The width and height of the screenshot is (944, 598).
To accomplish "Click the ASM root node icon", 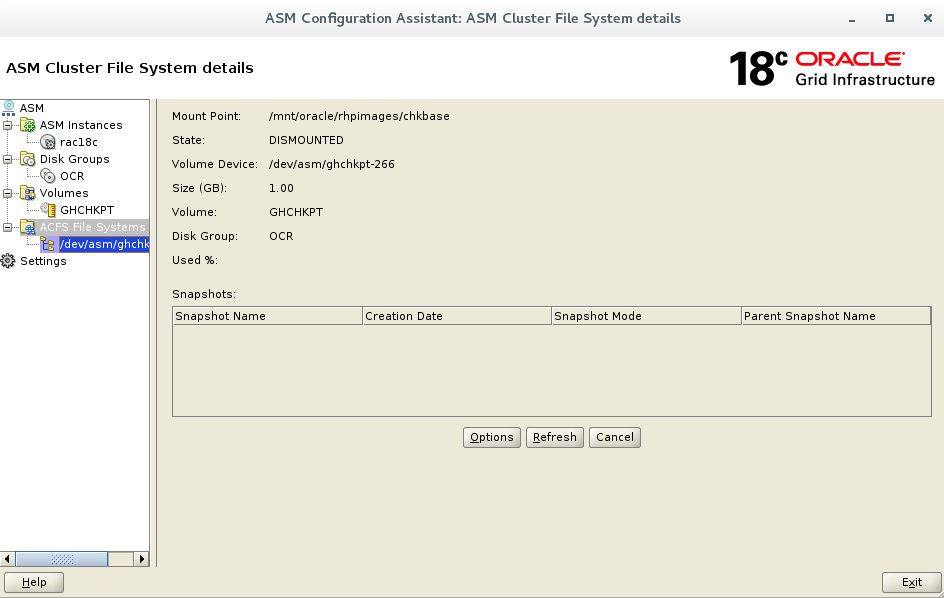I will click(8, 108).
